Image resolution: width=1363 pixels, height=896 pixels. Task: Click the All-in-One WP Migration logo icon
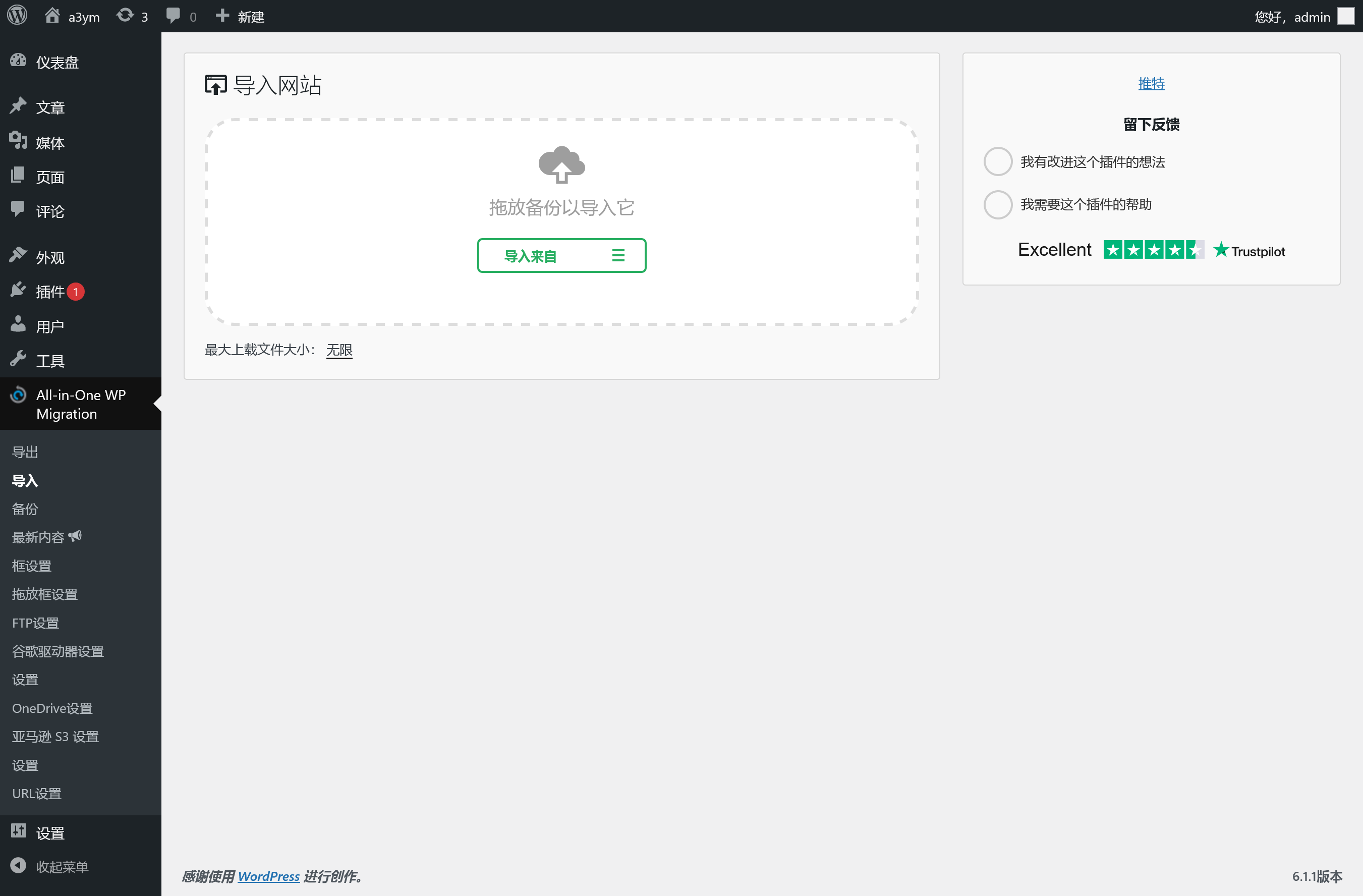point(18,395)
